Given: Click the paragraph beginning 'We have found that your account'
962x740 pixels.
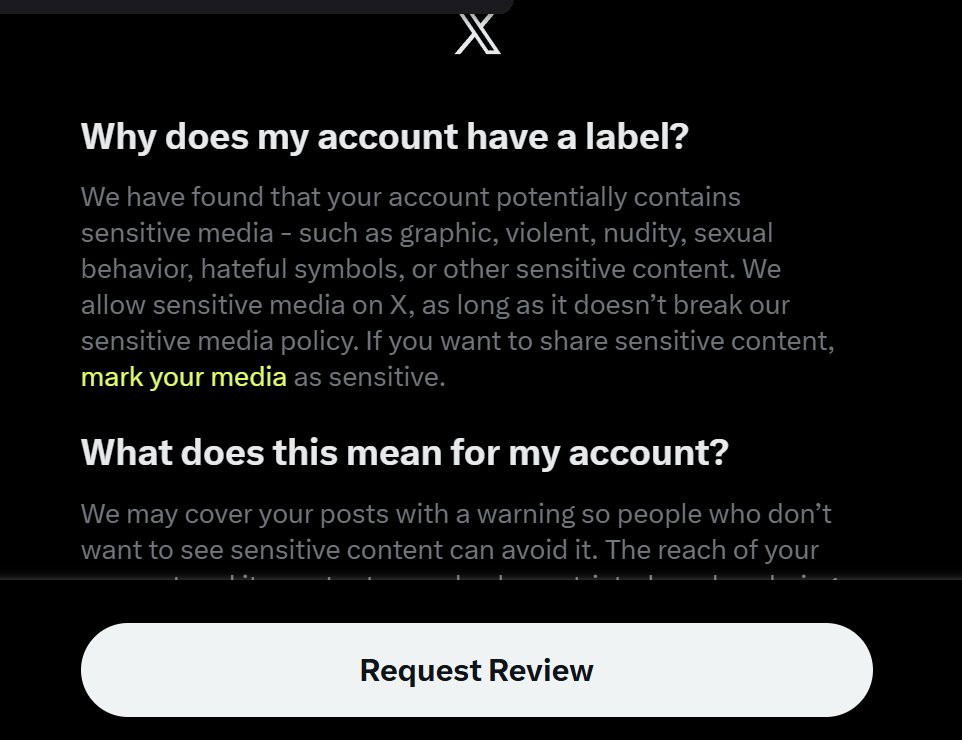Looking at the screenshot, I should [458, 287].
